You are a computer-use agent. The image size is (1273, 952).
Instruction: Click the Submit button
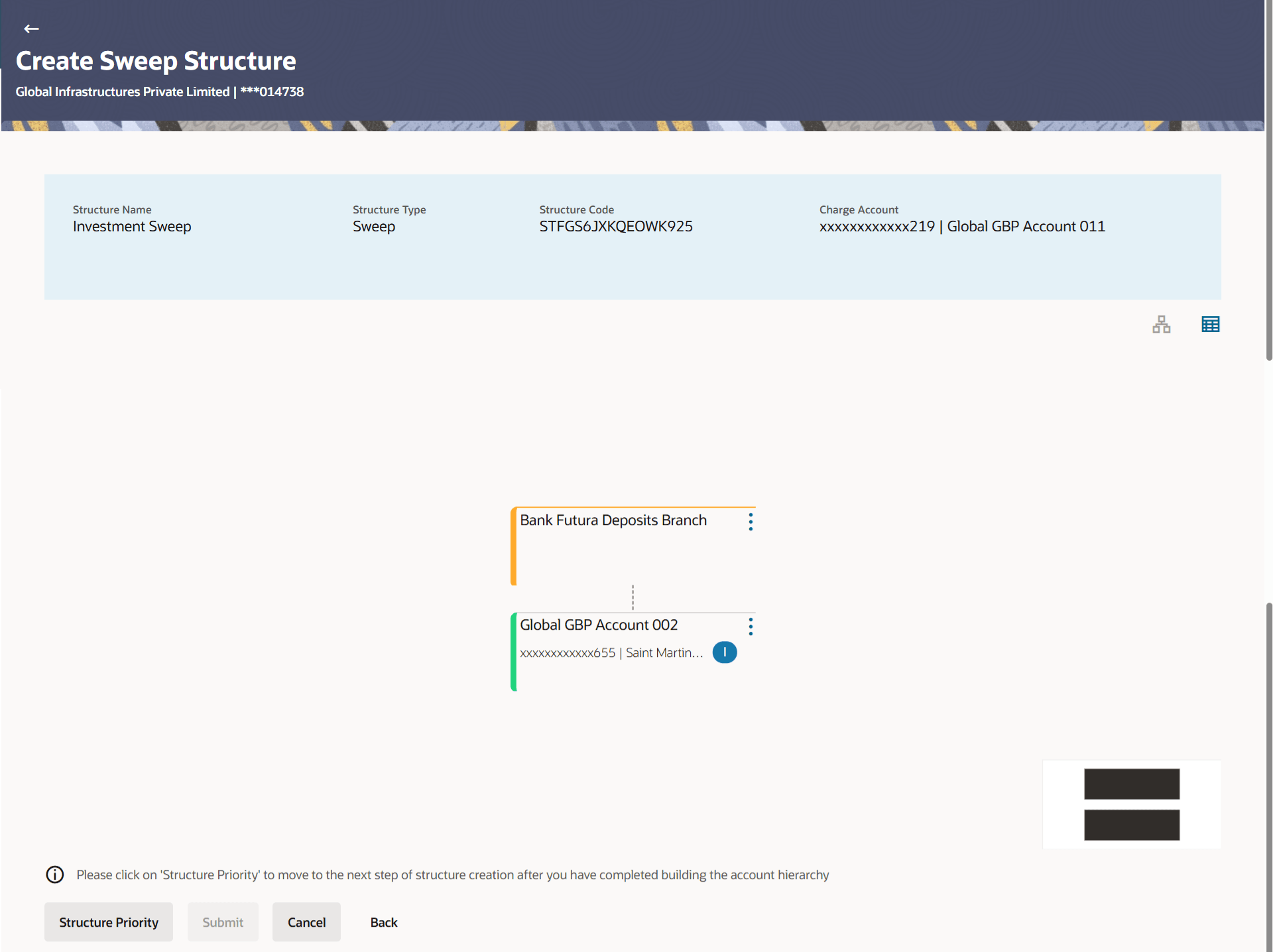[223, 922]
